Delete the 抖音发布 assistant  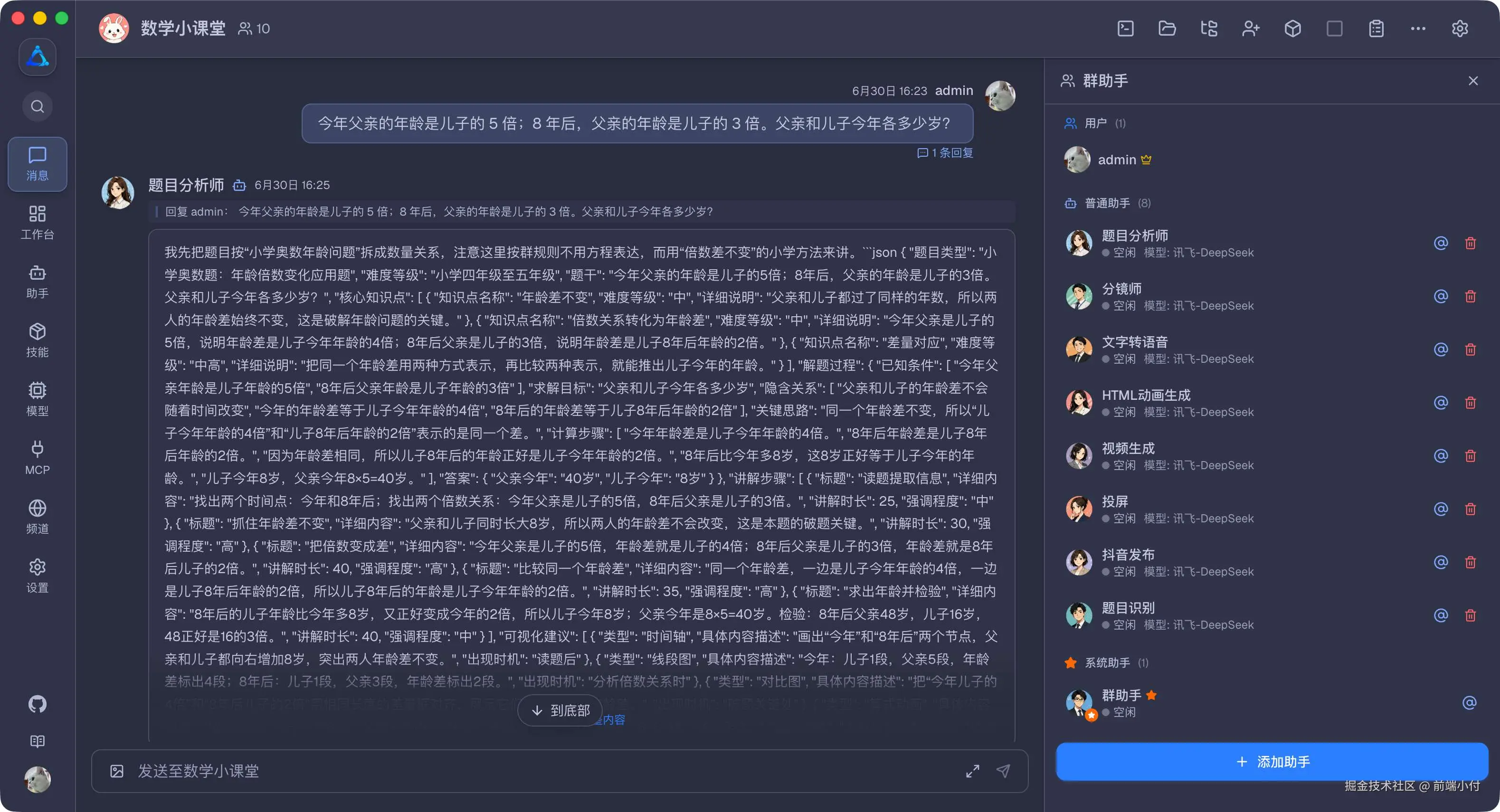(x=1470, y=562)
